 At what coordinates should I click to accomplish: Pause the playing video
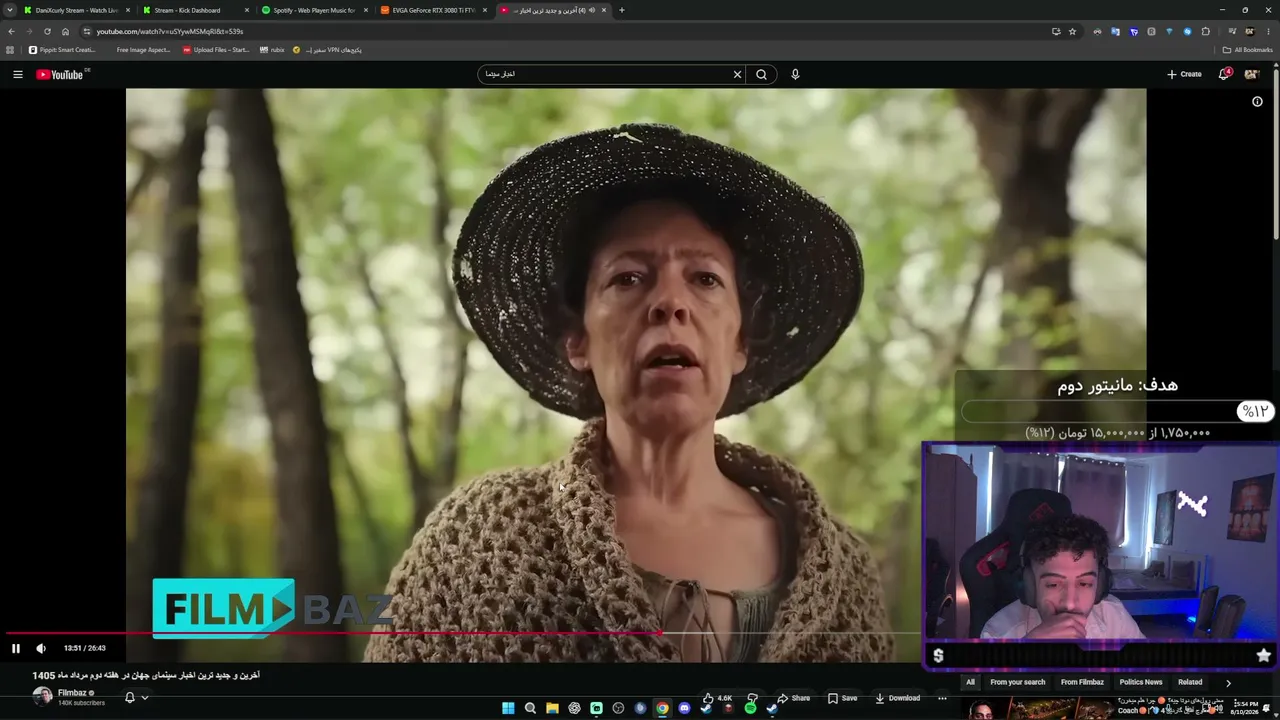point(16,648)
